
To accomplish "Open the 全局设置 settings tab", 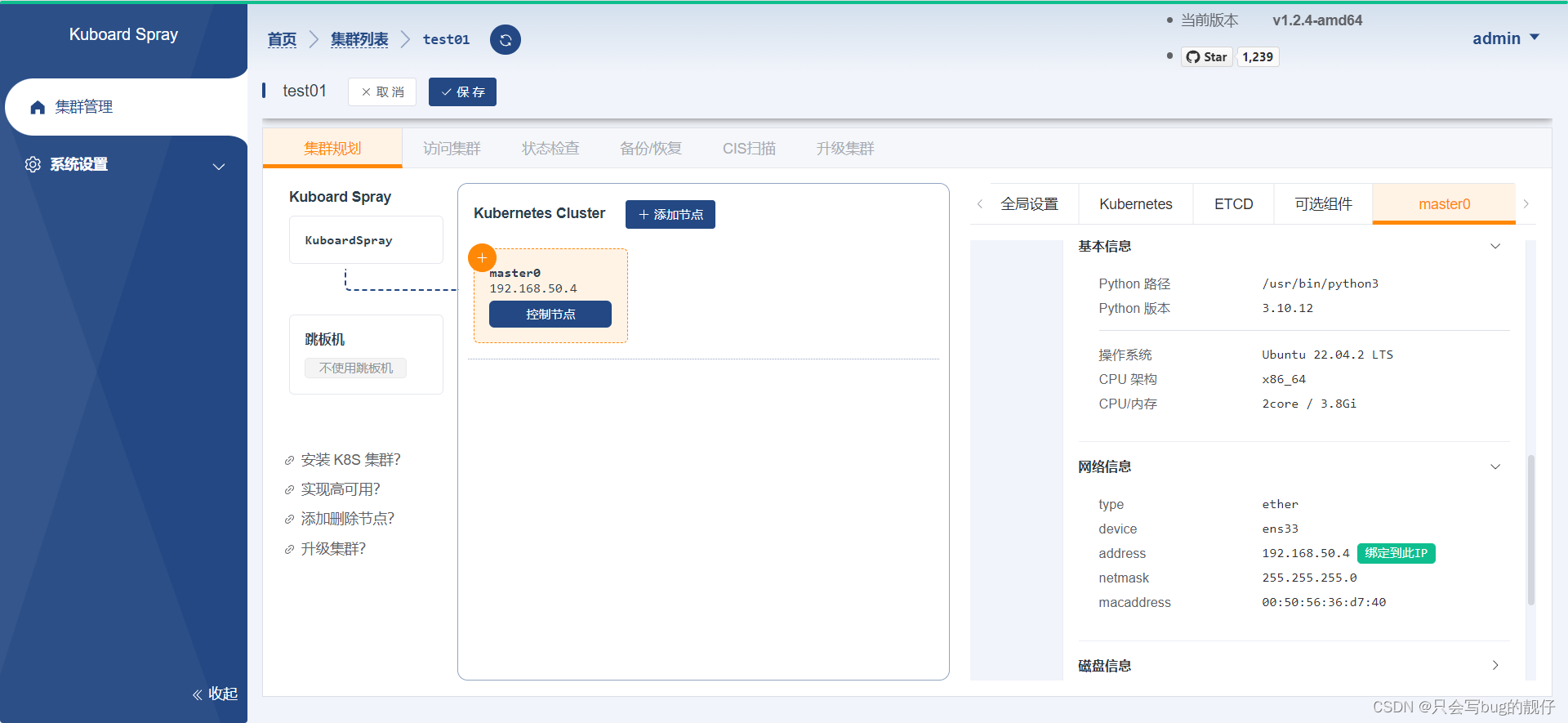I will pyautogui.click(x=1030, y=203).
